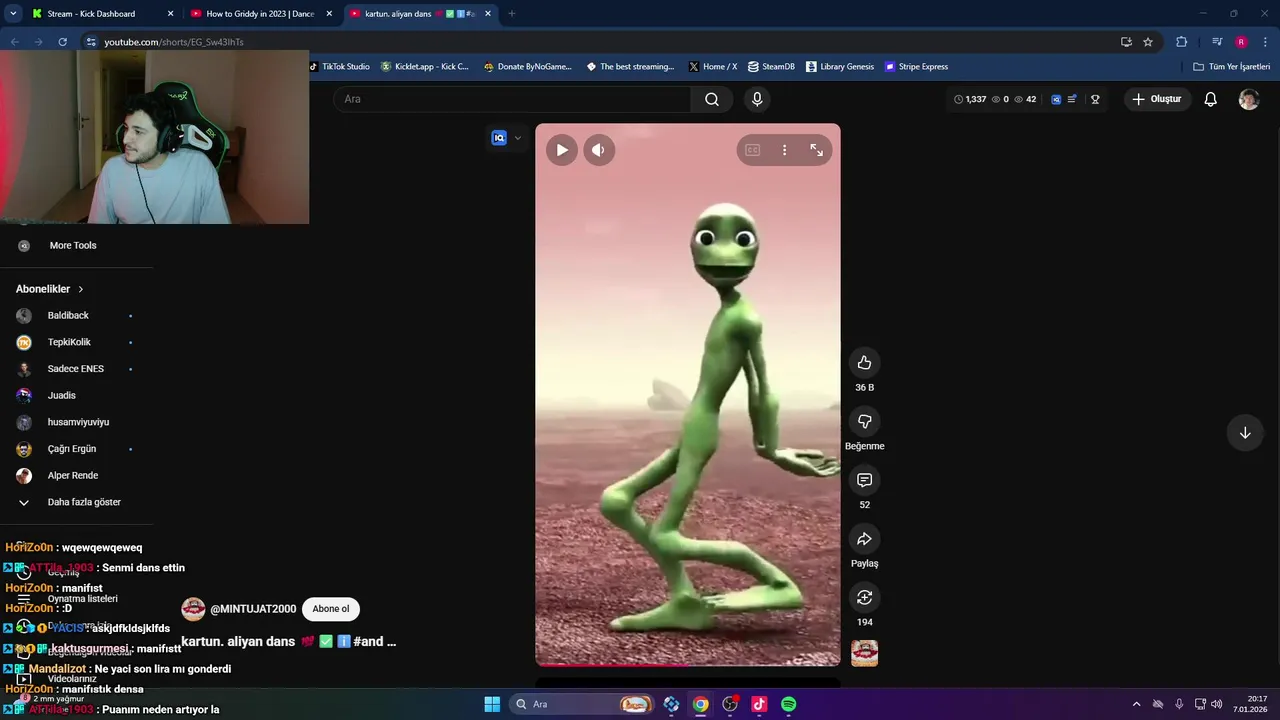Focus the YouTube Ara search field
The image size is (1280, 720).
[x=513, y=99]
